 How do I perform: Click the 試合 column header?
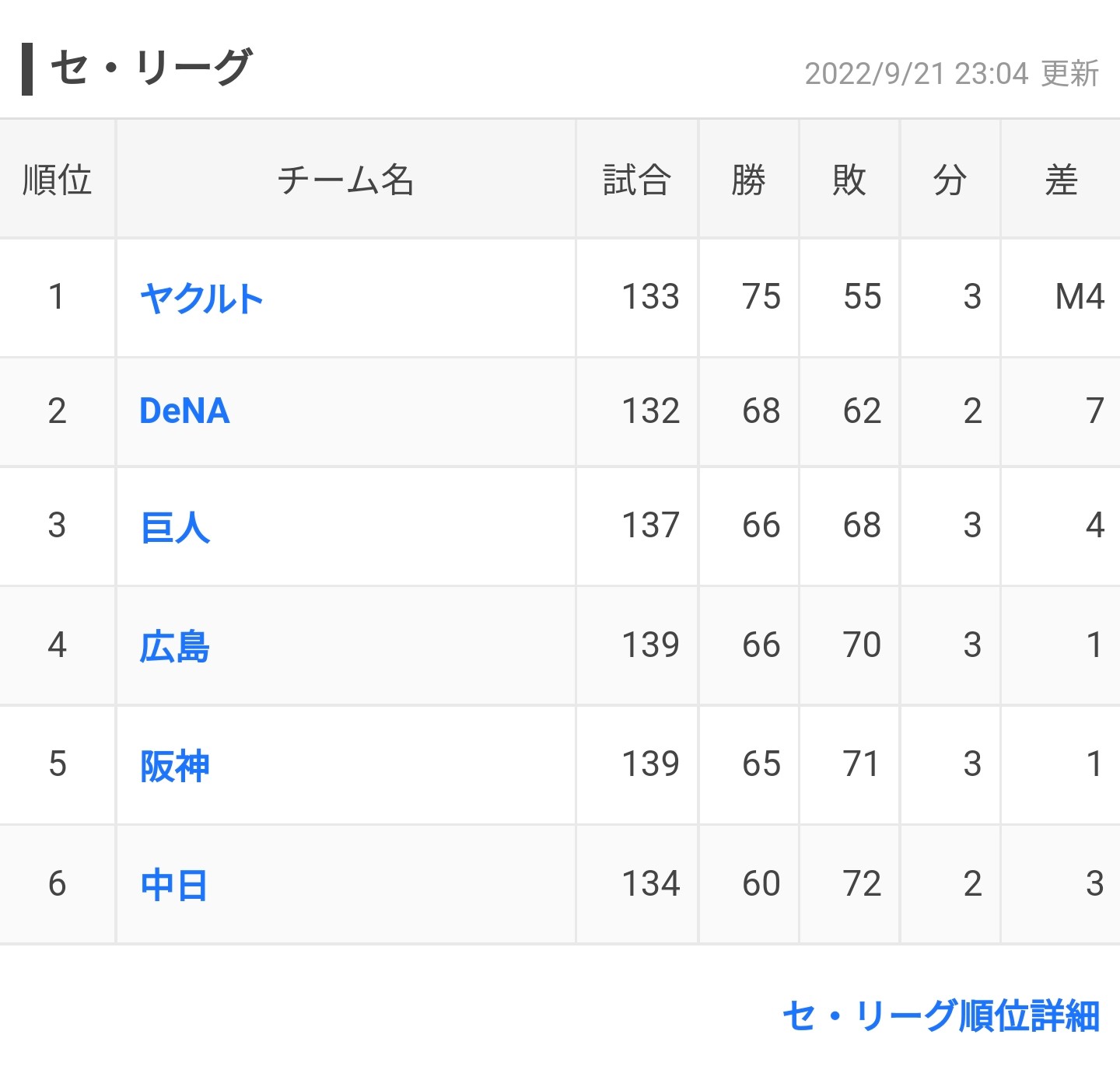pyautogui.click(x=637, y=180)
